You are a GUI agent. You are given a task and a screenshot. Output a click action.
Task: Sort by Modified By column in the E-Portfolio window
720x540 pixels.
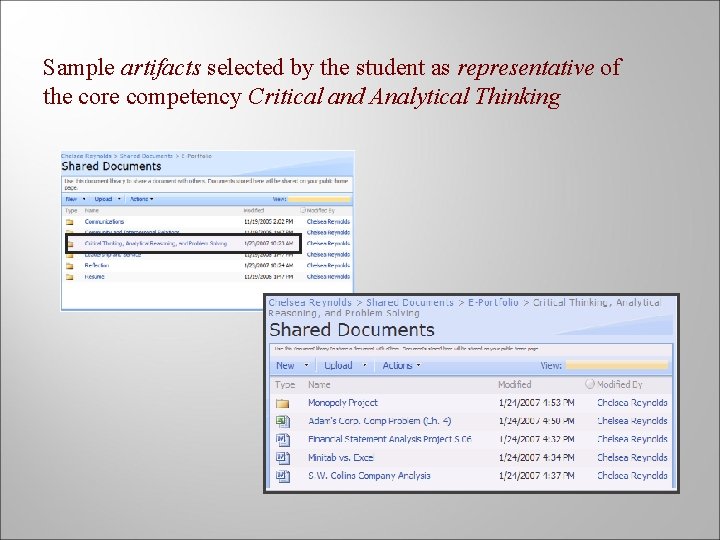click(321, 210)
